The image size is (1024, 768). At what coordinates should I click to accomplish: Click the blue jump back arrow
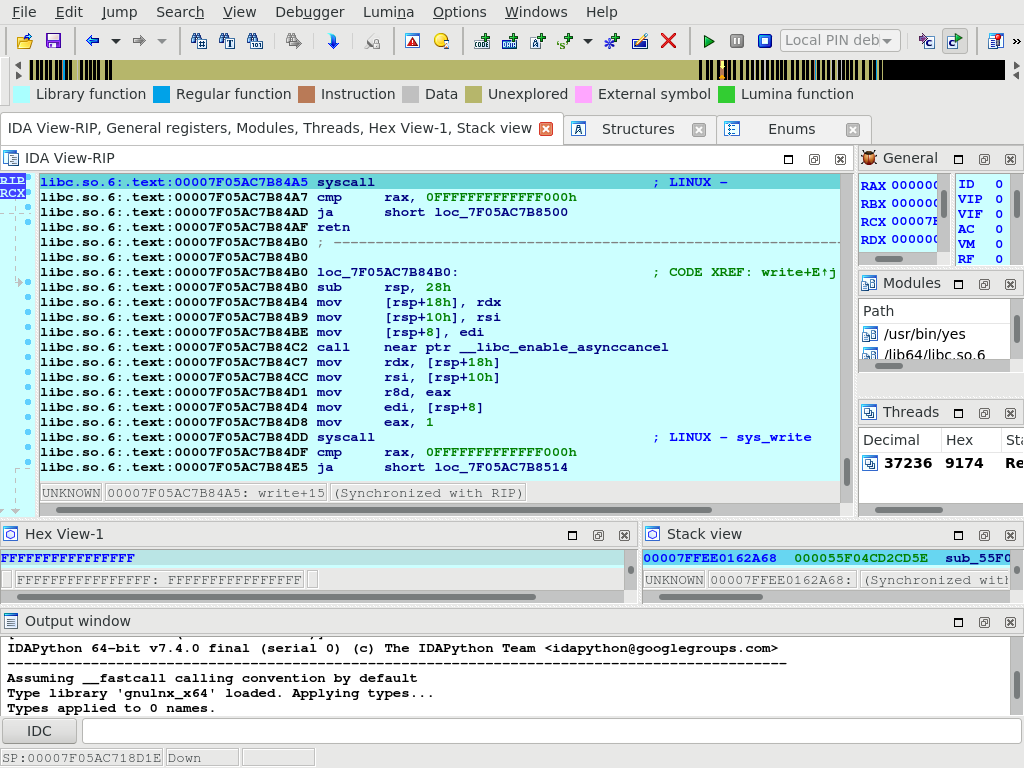point(93,41)
